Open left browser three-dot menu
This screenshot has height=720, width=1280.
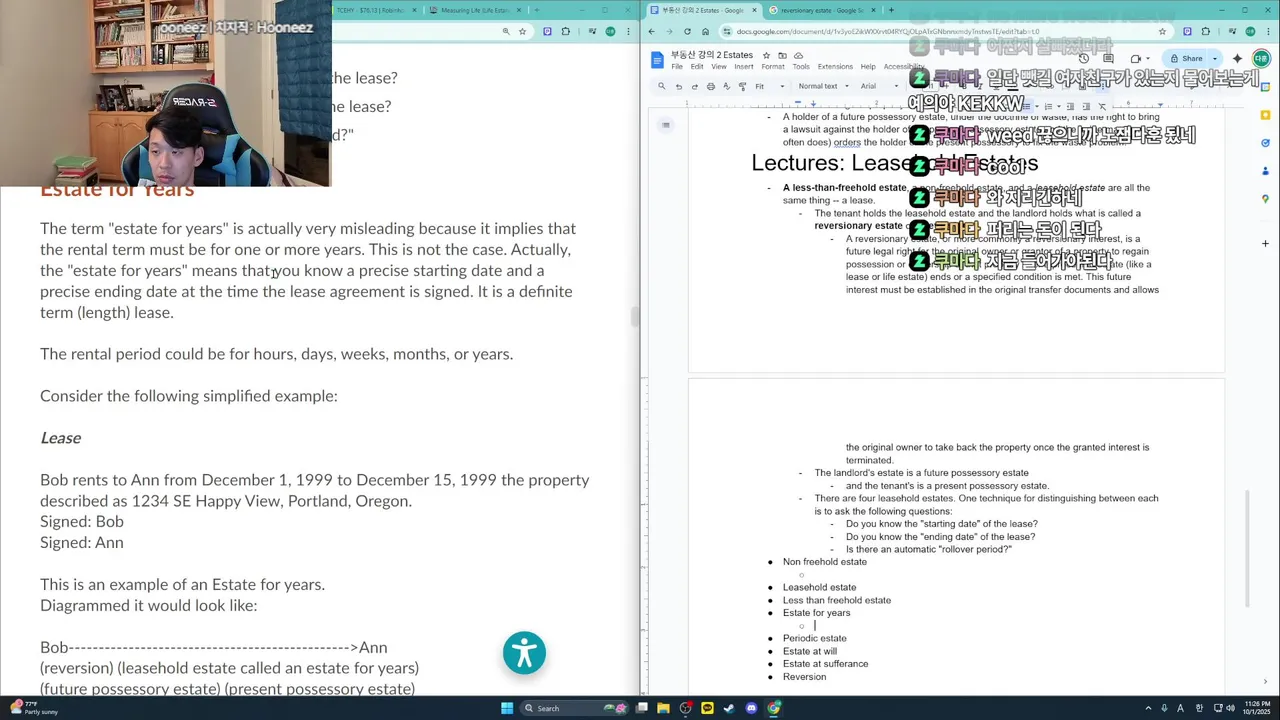[630, 31]
